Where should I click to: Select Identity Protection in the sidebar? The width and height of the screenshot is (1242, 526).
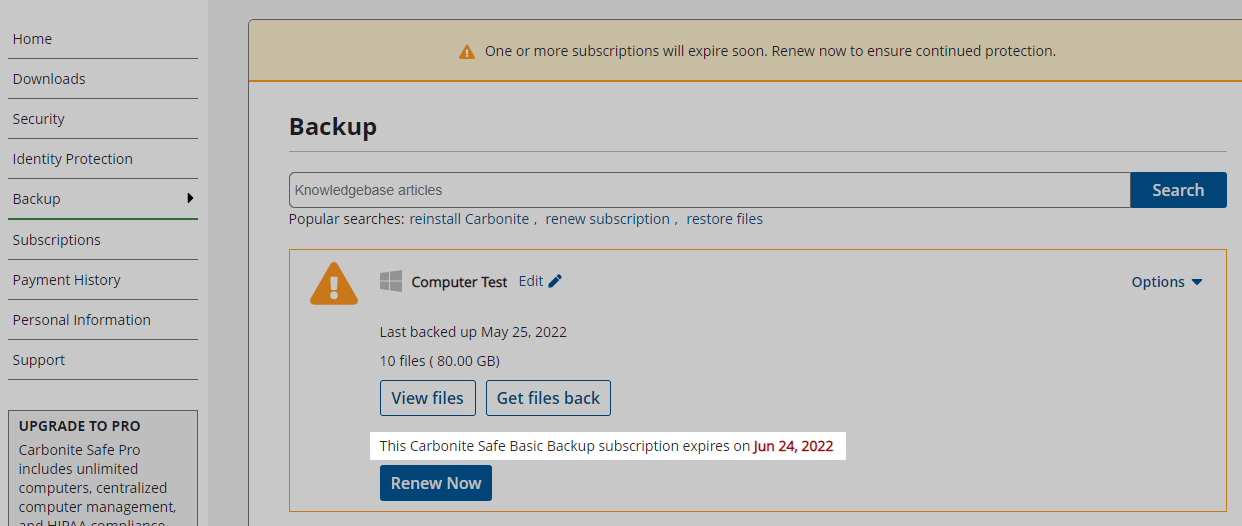click(x=73, y=159)
